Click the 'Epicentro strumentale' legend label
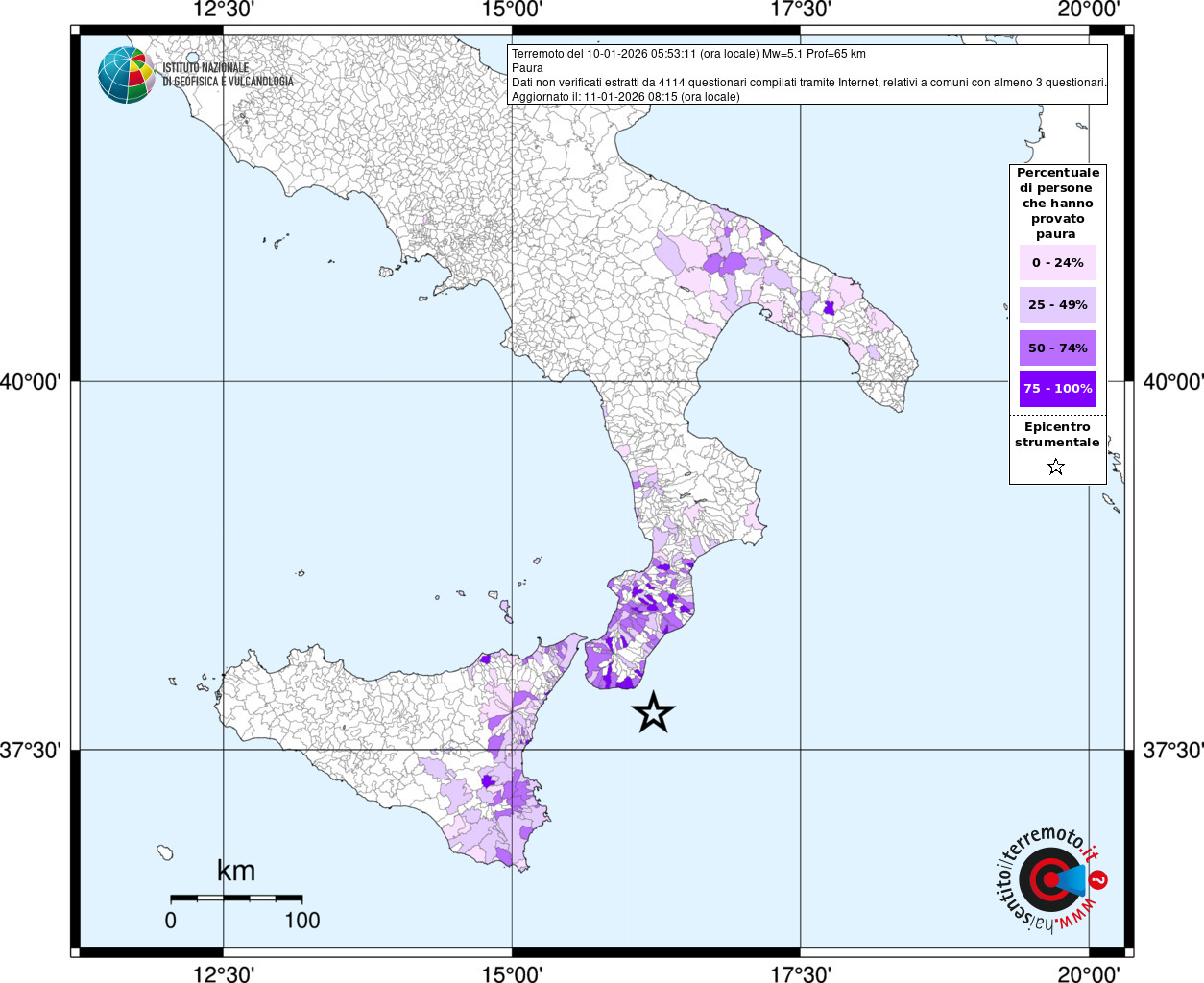Viewport: 1204px width, 983px height. tap(1057, 435)
